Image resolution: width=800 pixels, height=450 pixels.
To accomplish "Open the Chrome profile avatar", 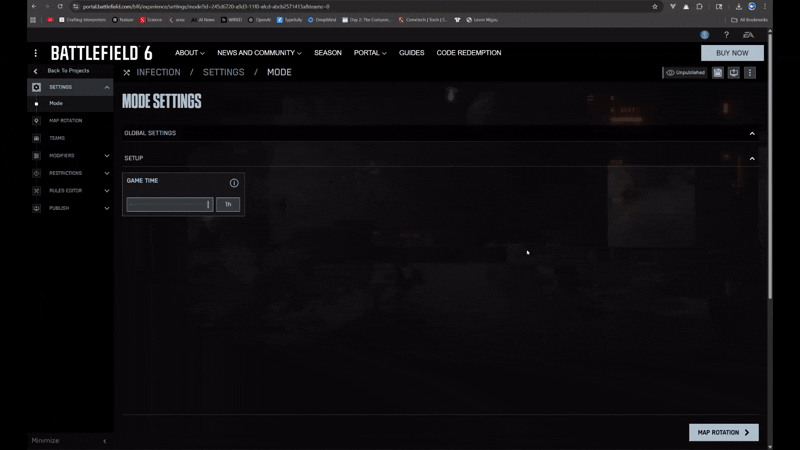I will (752, 7).
